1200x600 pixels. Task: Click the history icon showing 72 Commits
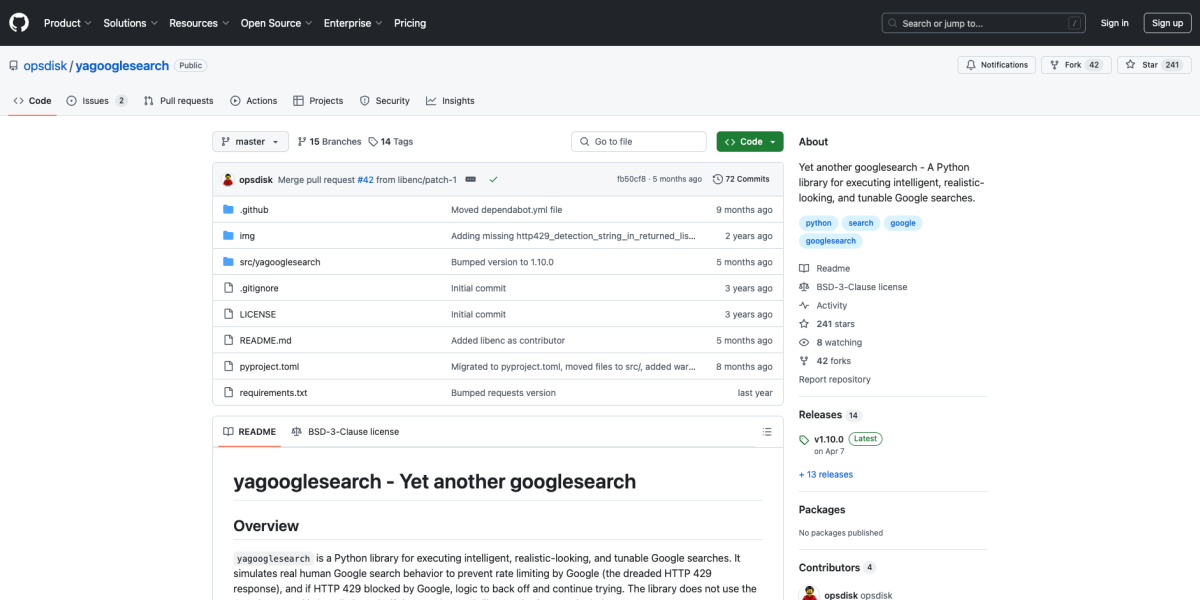coord(717,179)
